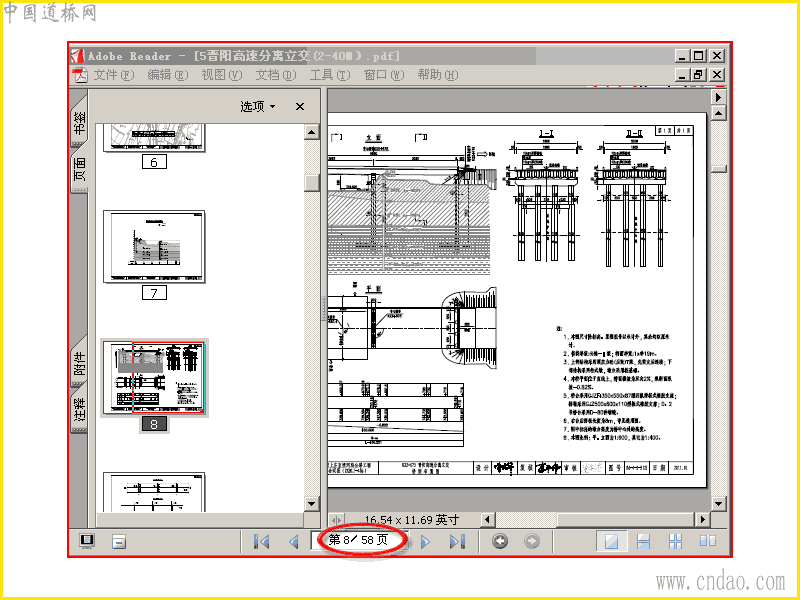Select continuous page layout icon
Viewport: 800px width, 600px height.
tap(643, 541)
